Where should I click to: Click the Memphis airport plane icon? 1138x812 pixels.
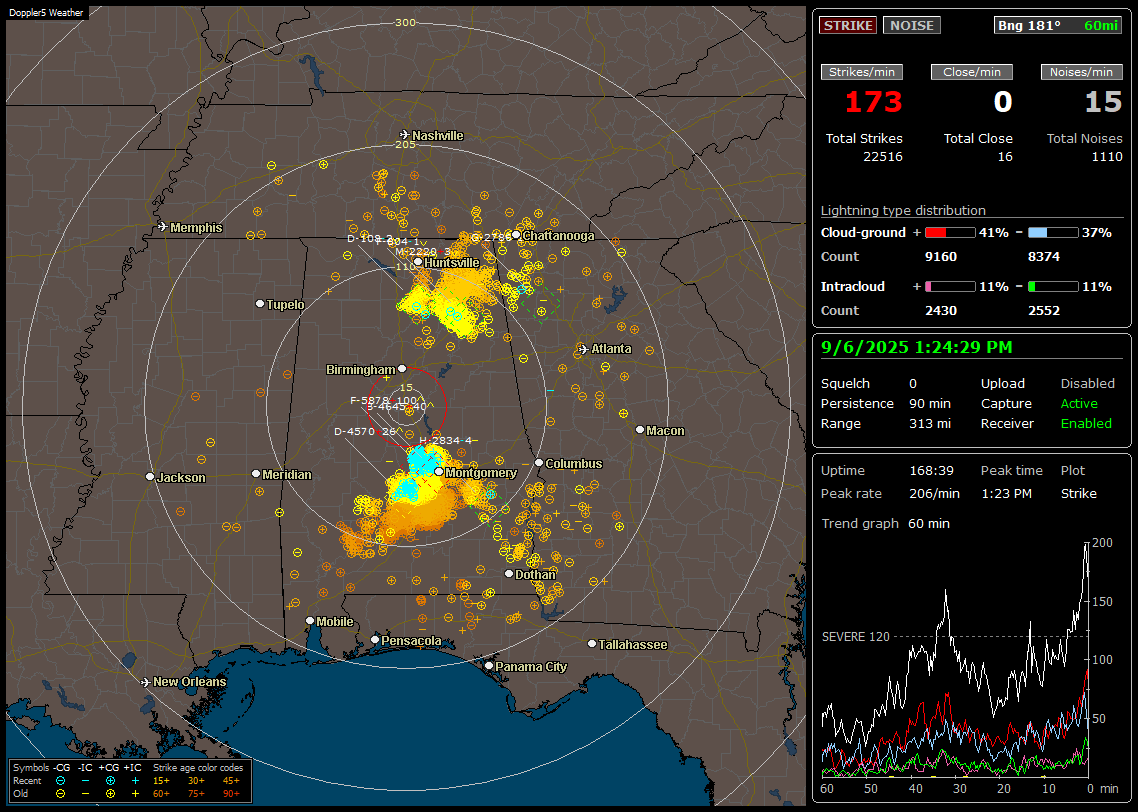coord(163,227)
